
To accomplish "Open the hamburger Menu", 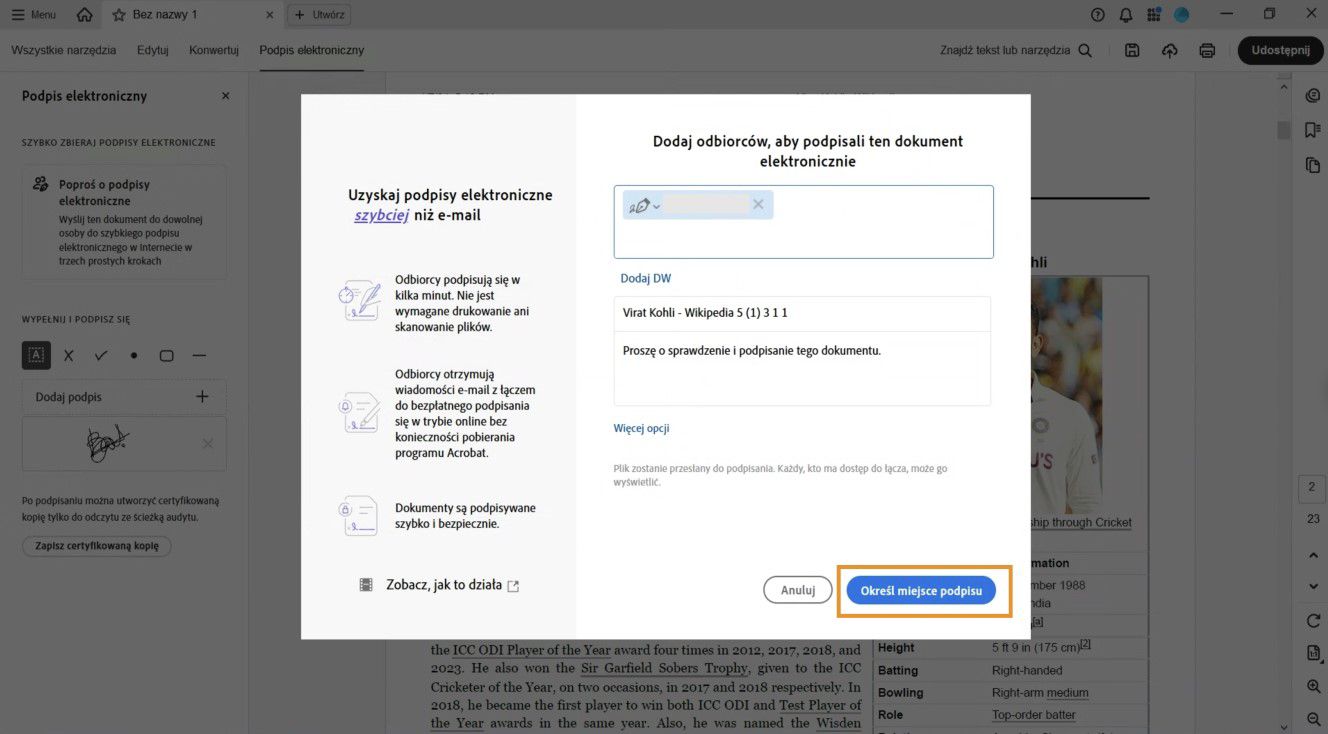I will pyautogui.click(x=33, y=15).
